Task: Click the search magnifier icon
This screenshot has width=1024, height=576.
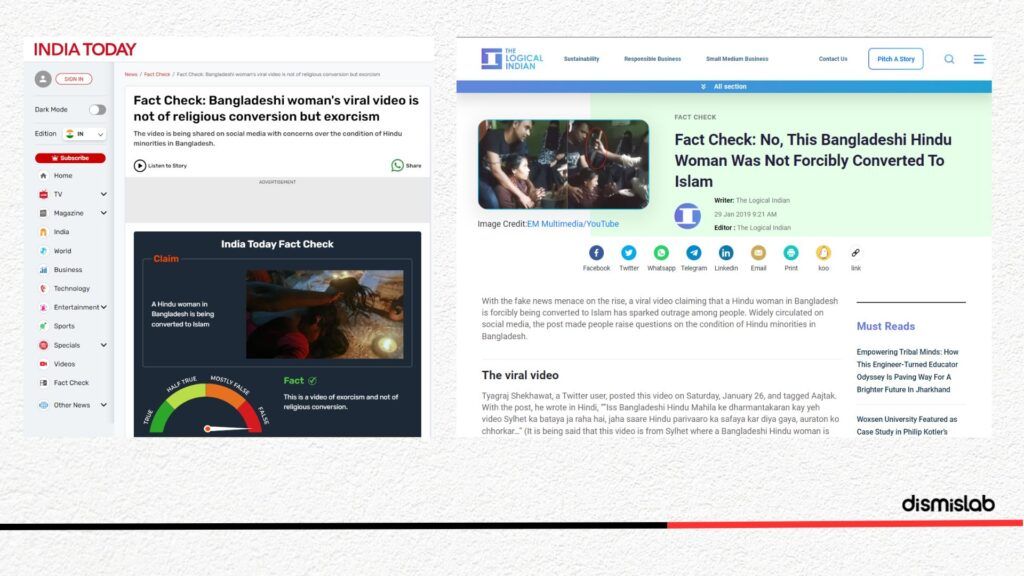Action: (x=949, y=59)
